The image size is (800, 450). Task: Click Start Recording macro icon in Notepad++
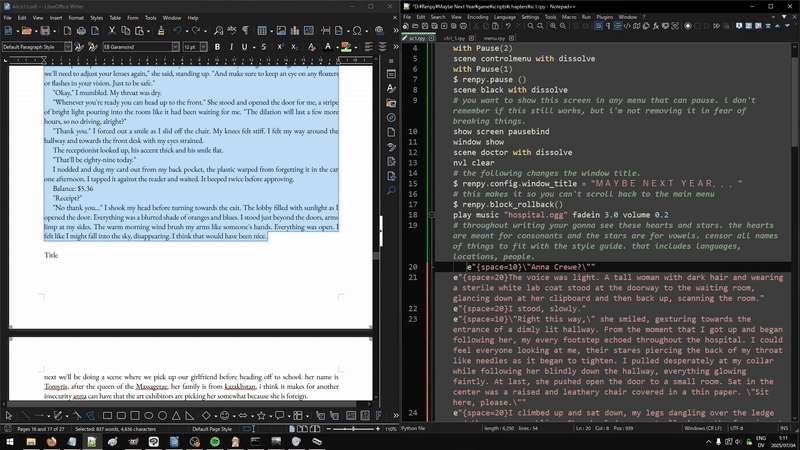click(688, 26)
